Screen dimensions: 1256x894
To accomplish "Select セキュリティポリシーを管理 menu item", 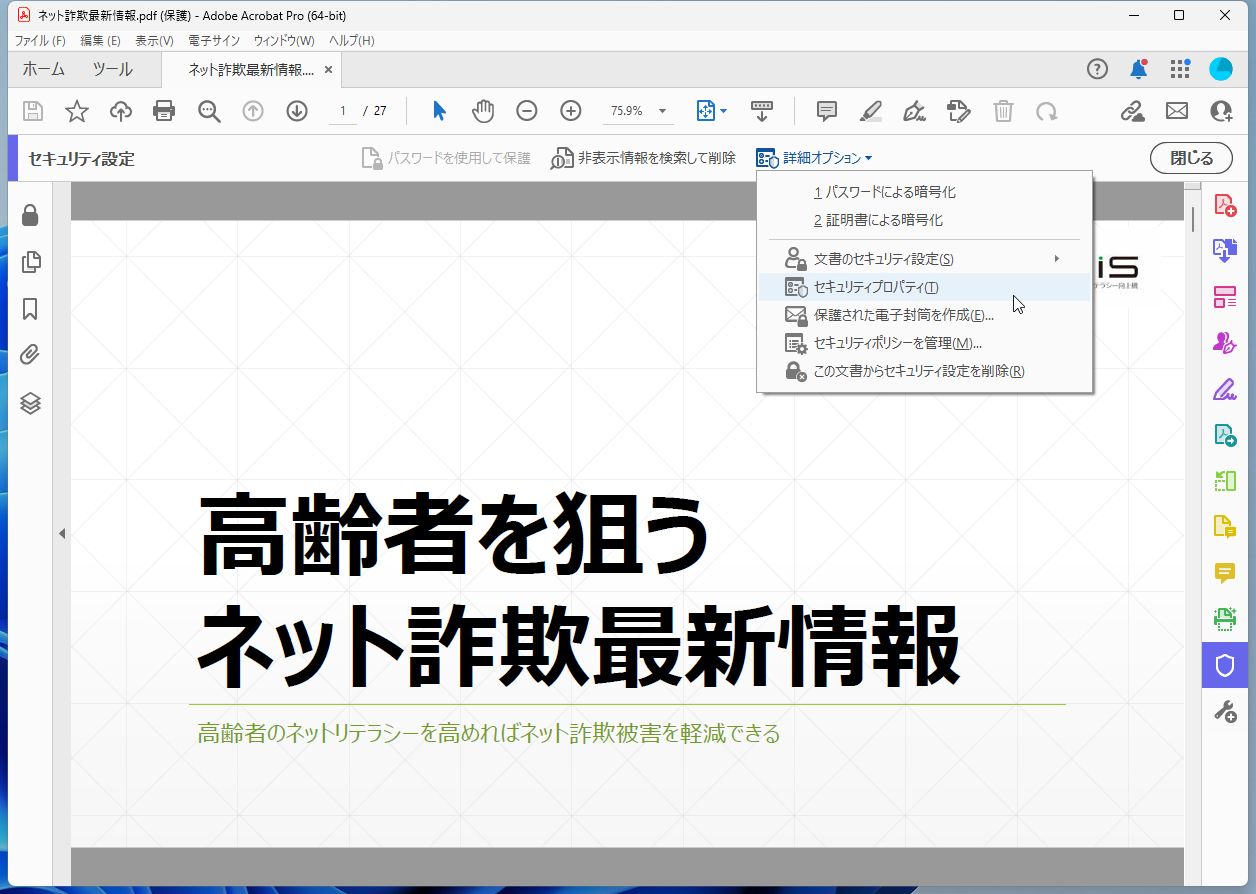I will click(924, 343).
